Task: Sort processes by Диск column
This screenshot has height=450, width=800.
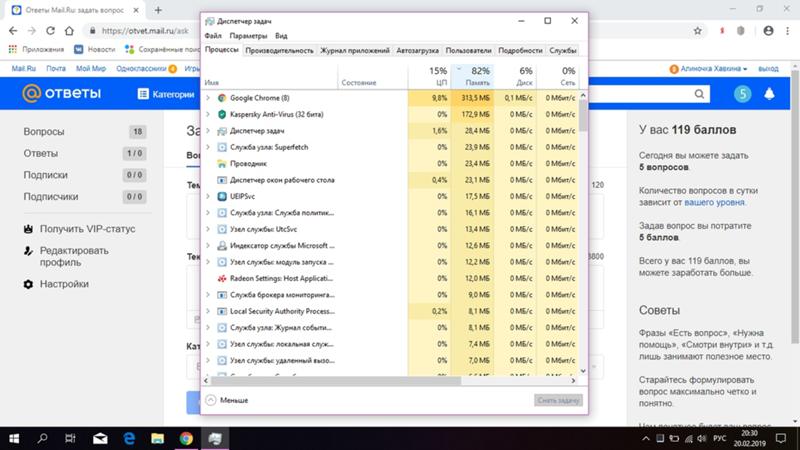Action: point(515,76)
